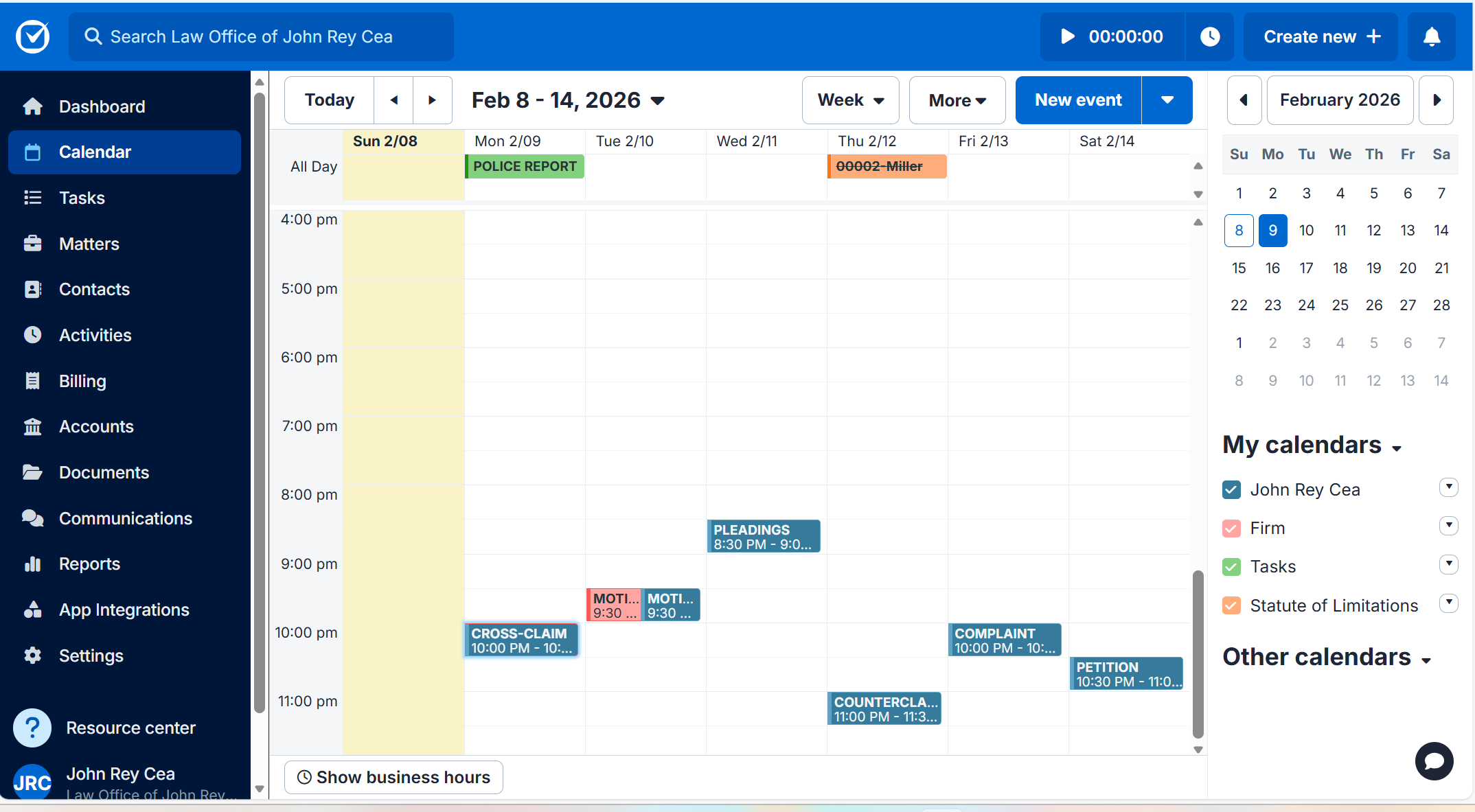The height and width of the screenshot is (812, 1475).
Task: Open the CROSS-CLAIM event on Monday
Action: (521, 640)
